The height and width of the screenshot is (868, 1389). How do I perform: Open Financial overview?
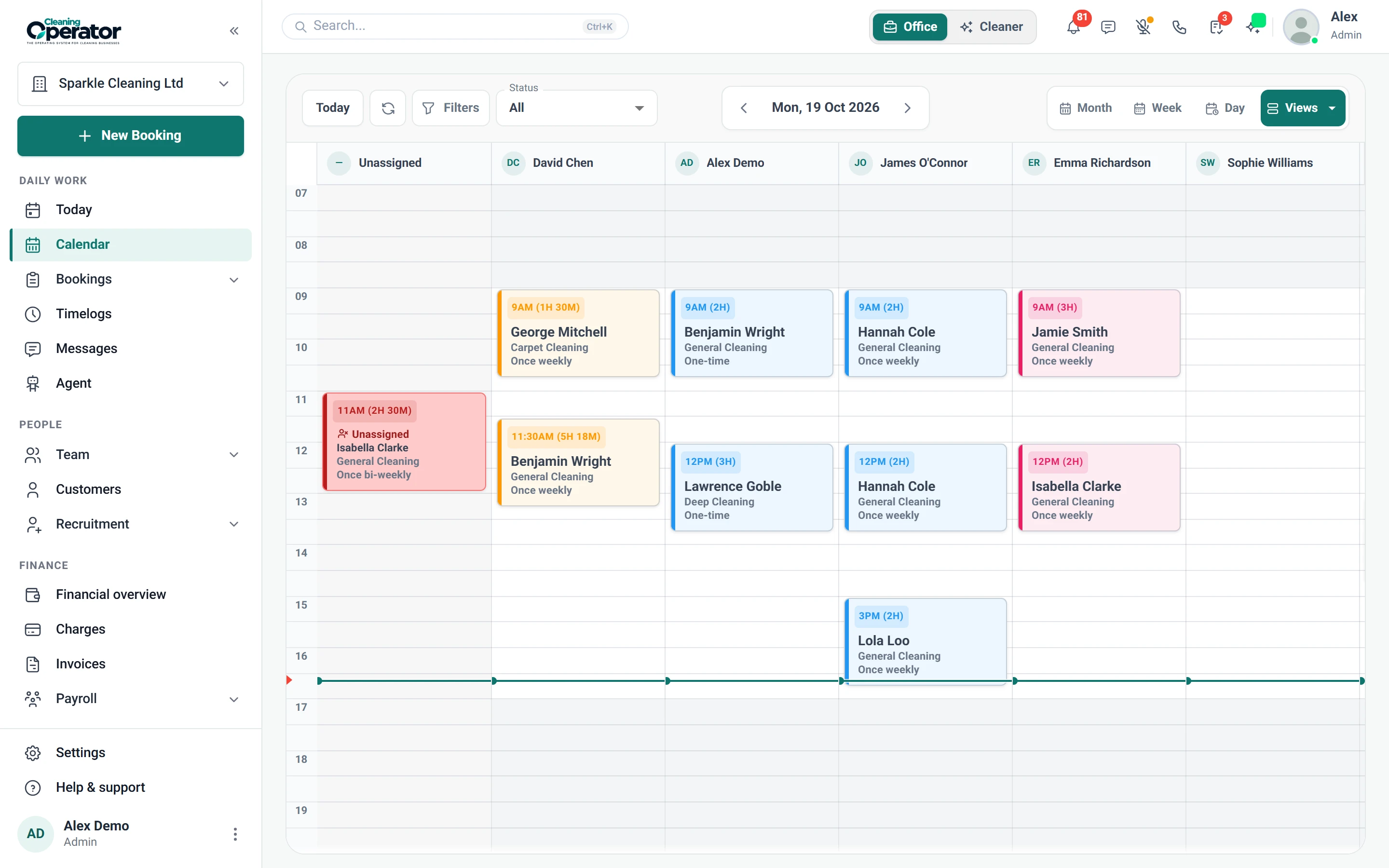point(131,595)
